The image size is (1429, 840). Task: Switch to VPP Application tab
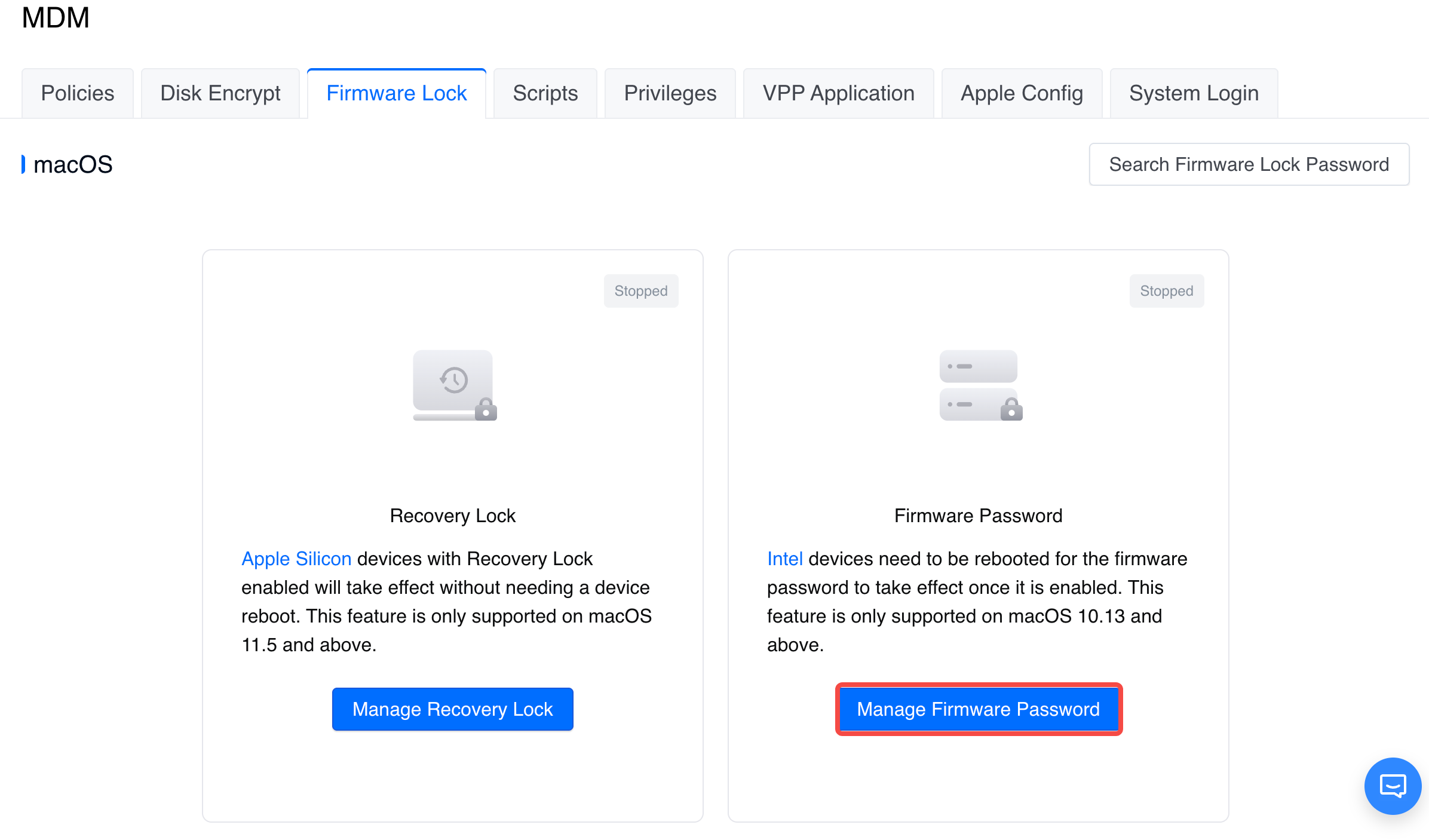[x=838, y=94]
